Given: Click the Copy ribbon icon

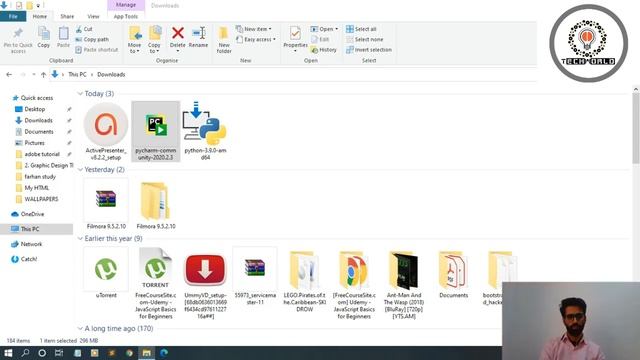Looking at the screenshot, I should pyautogui.click(x=44, y=37).
